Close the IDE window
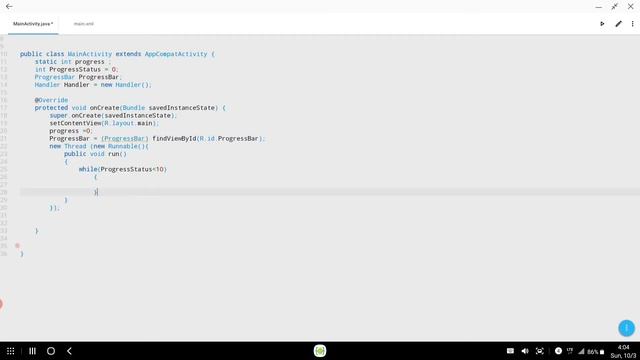Image resolution: width=640 pixels, height=360 pixels. click(x=631, y=7)
